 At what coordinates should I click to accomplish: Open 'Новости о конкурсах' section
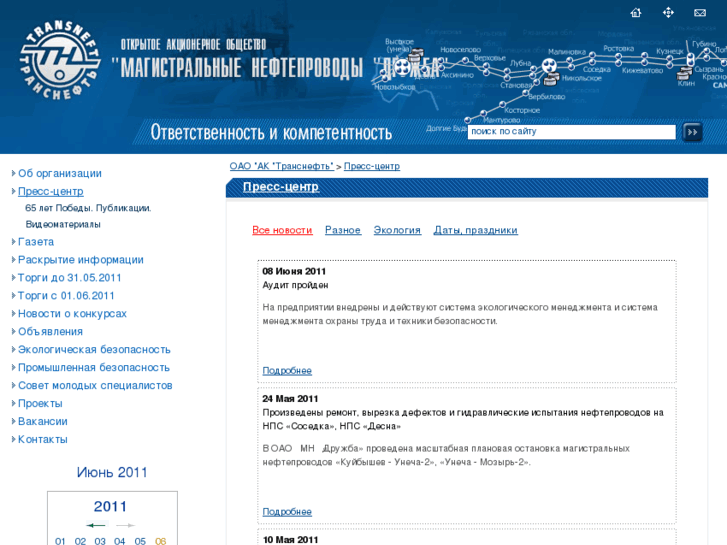tap(72, 314)
